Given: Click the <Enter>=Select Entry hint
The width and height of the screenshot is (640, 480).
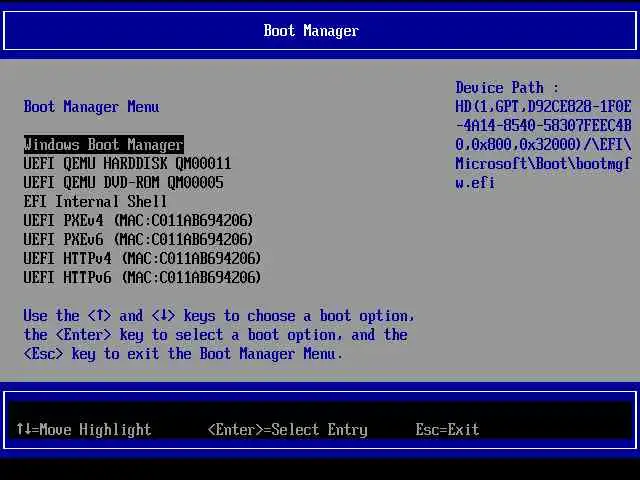Looking at the screenshot, I should (288, 429).
